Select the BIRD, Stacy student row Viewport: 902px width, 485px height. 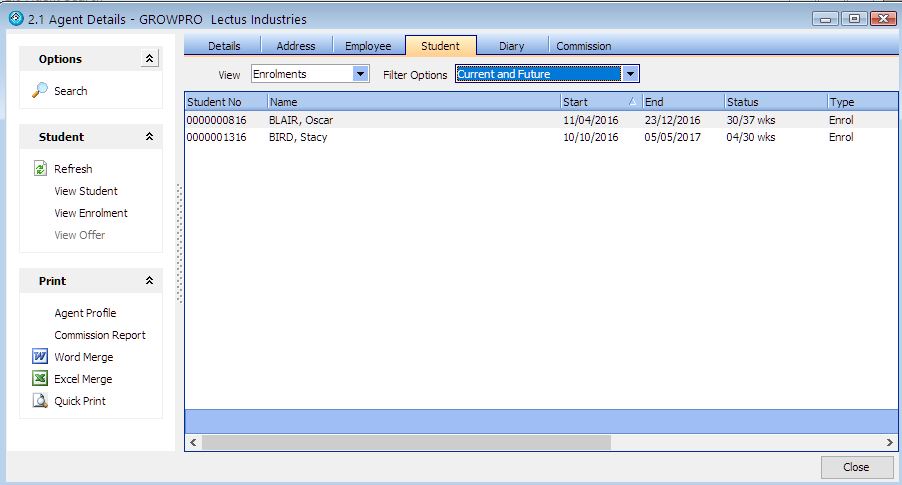tap(298, 137)
